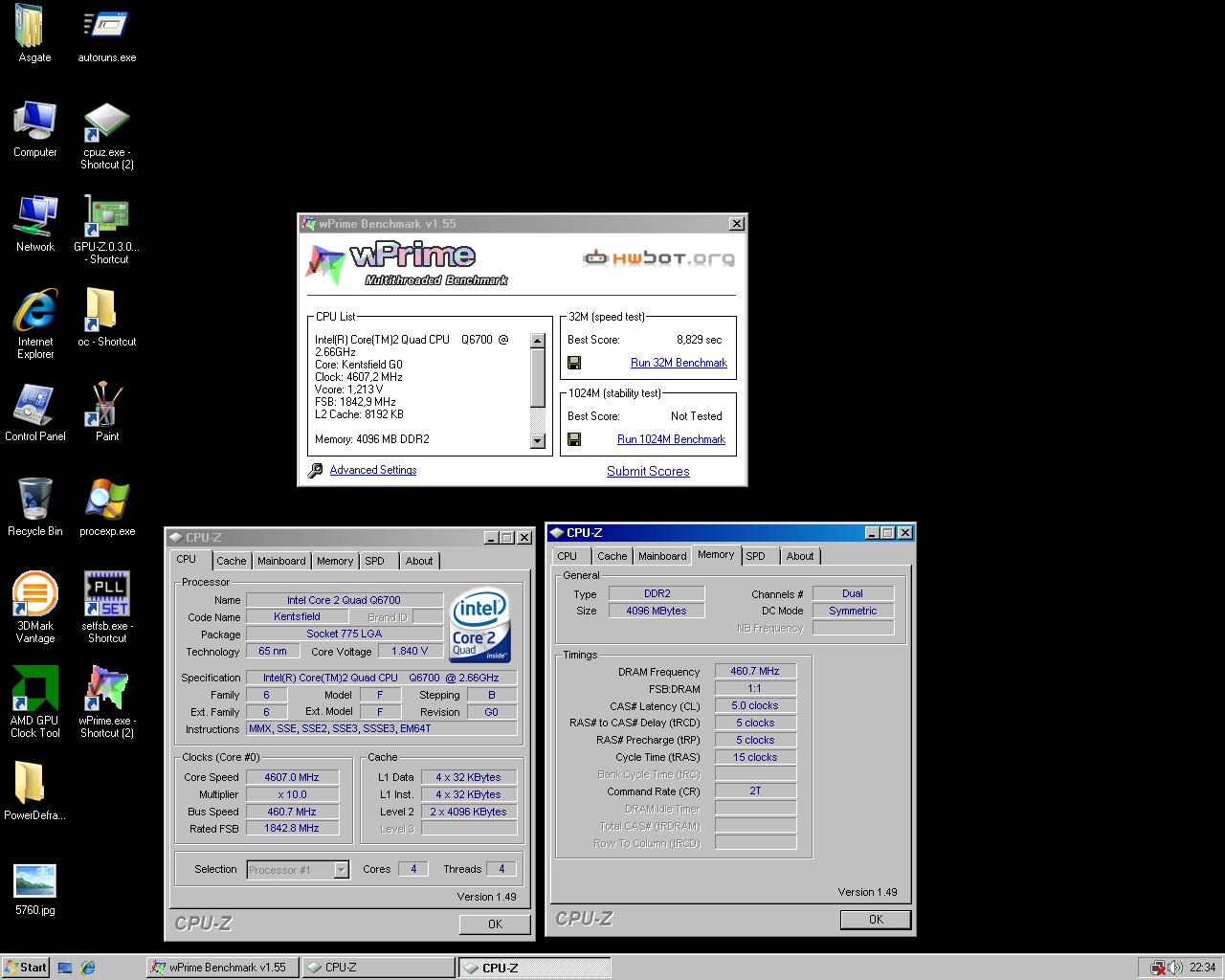Click the down arrow in the CPU List scrollbar
This screenshot has height=980, width=1225.
(x=537, y=441)
